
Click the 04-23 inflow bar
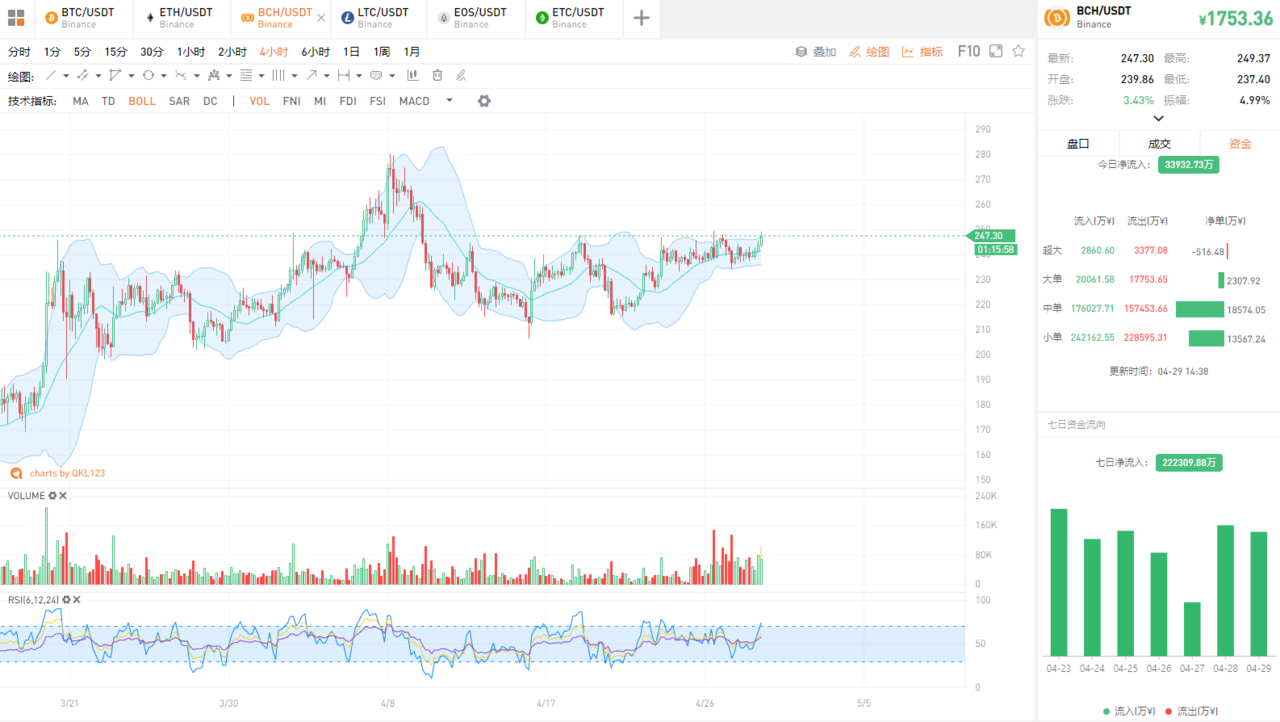click(1058, 582)
